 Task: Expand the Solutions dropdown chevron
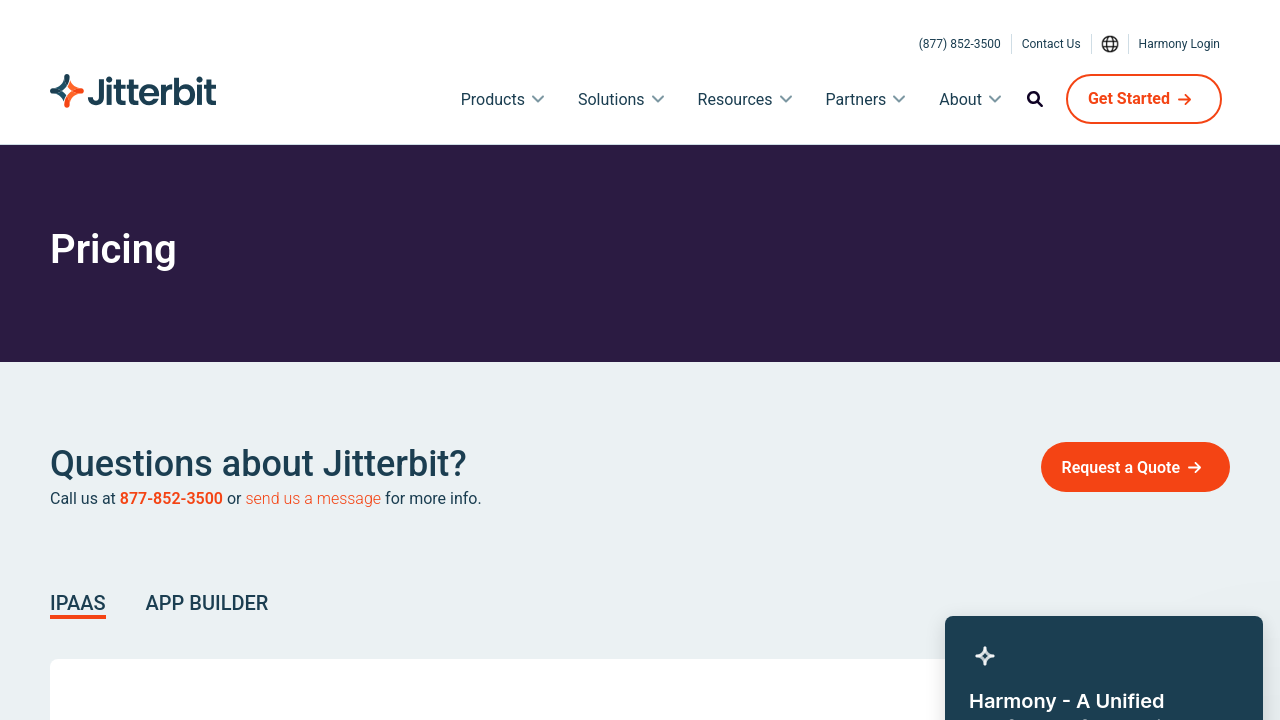[x=658, y=99]
